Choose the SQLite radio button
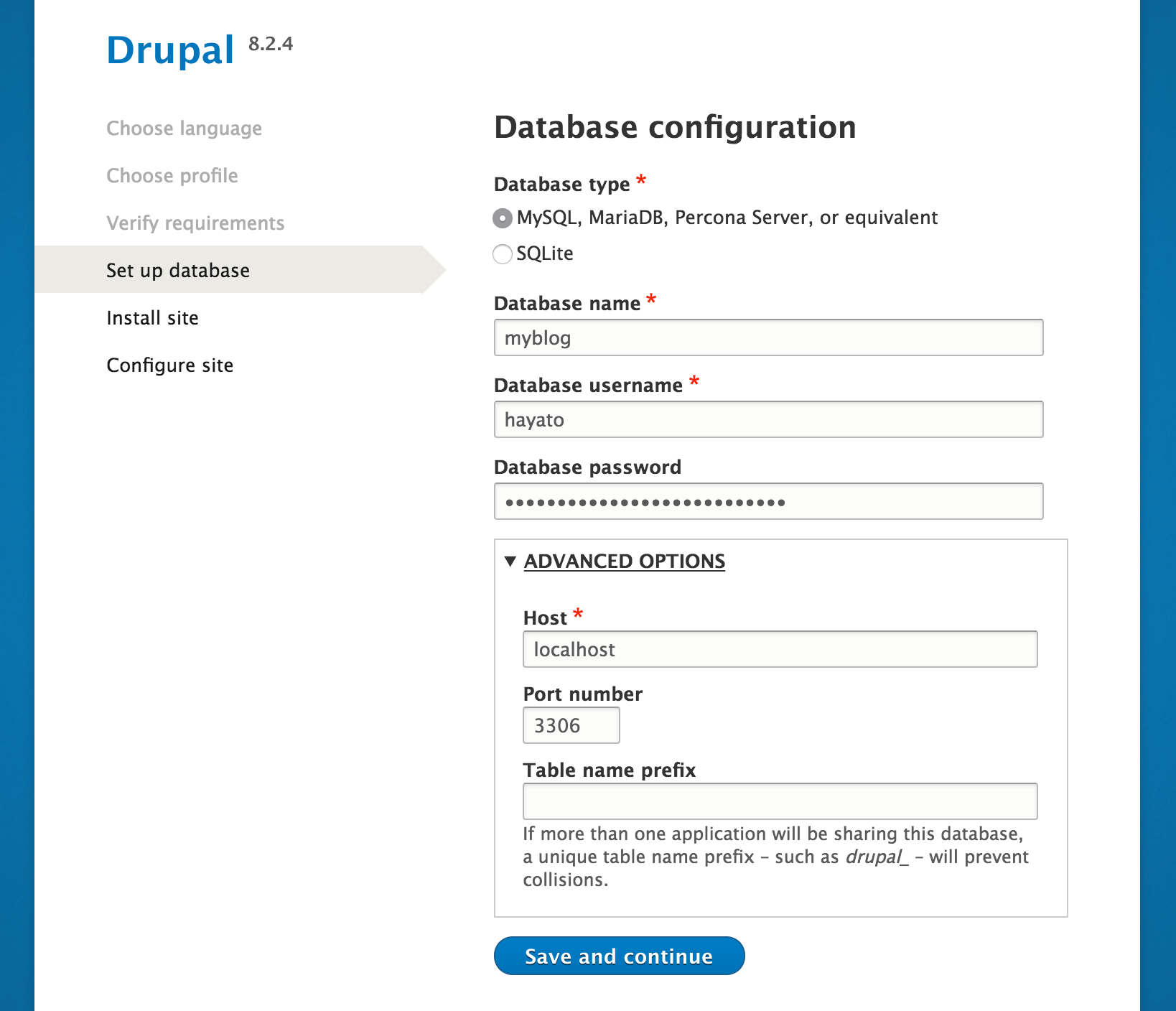 pos(503,254)
